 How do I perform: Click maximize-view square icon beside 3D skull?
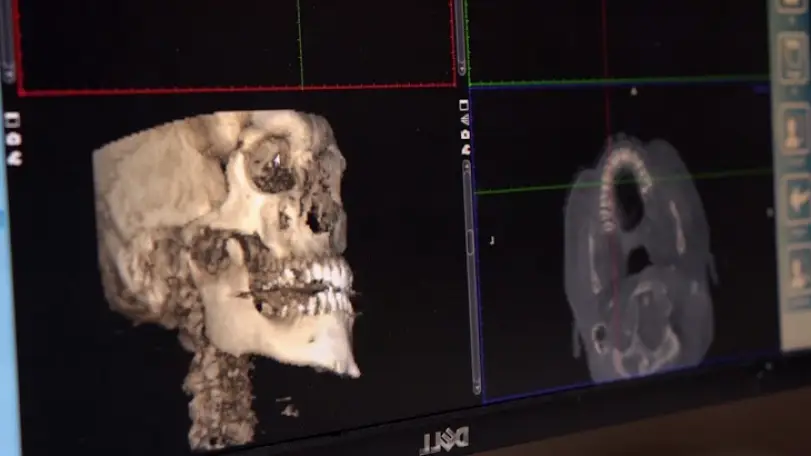point(12,120)
